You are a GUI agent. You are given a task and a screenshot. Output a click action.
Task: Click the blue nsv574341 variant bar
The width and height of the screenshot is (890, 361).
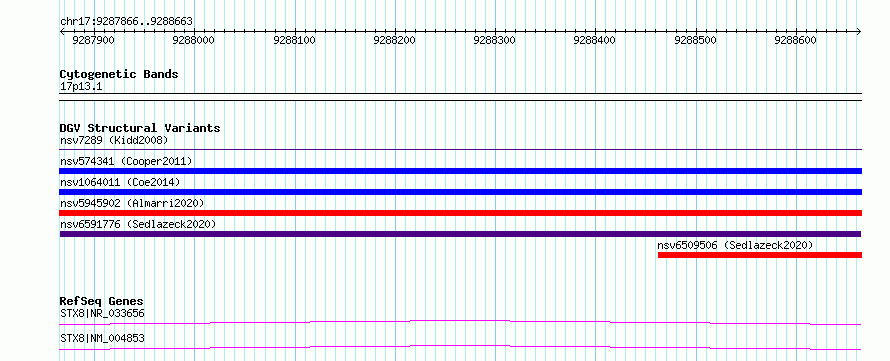click(x=460, y=171)
